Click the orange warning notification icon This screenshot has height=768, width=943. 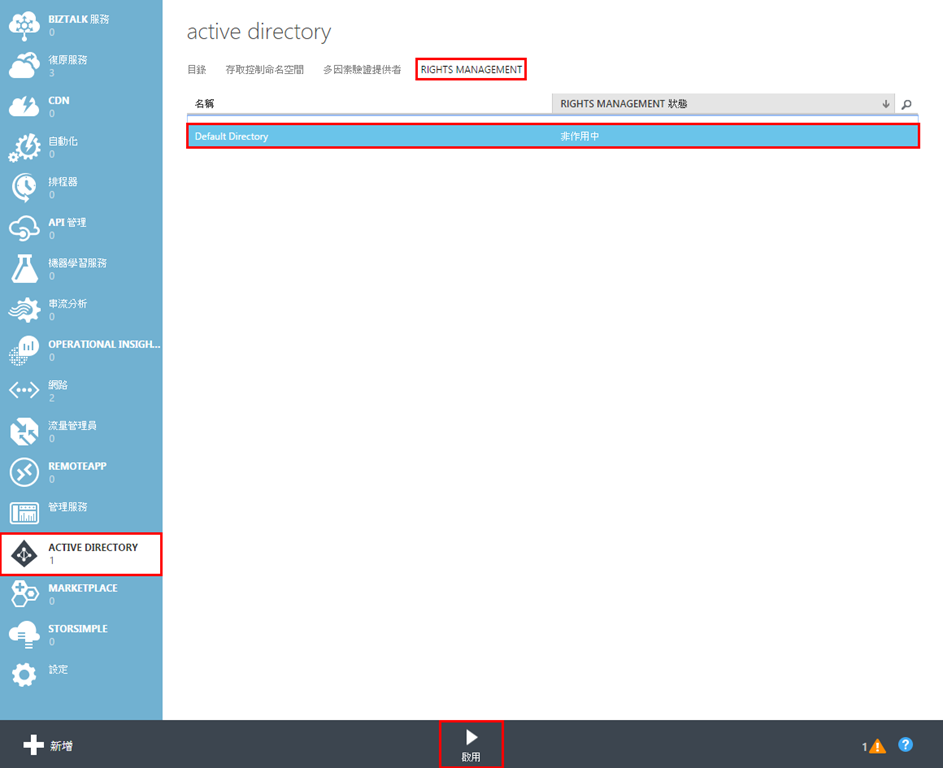[877, 746]
